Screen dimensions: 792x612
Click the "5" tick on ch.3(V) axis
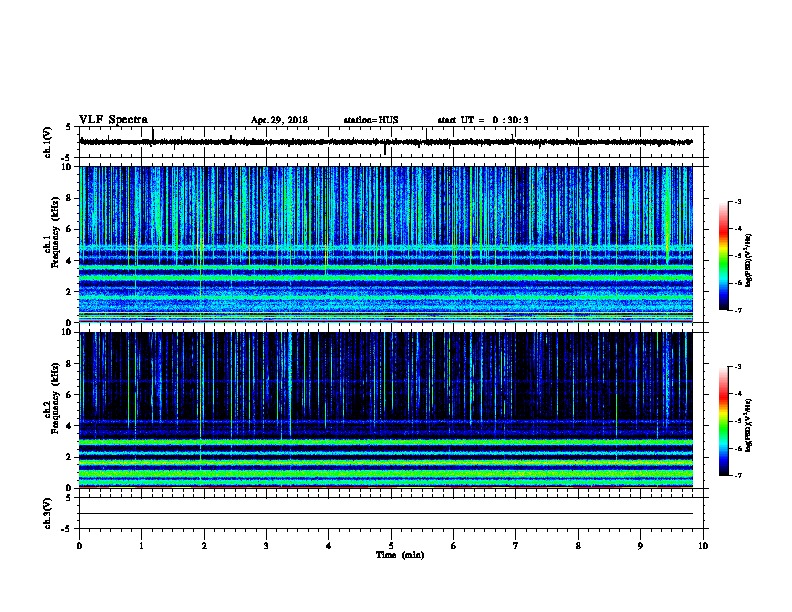point(68,498)
